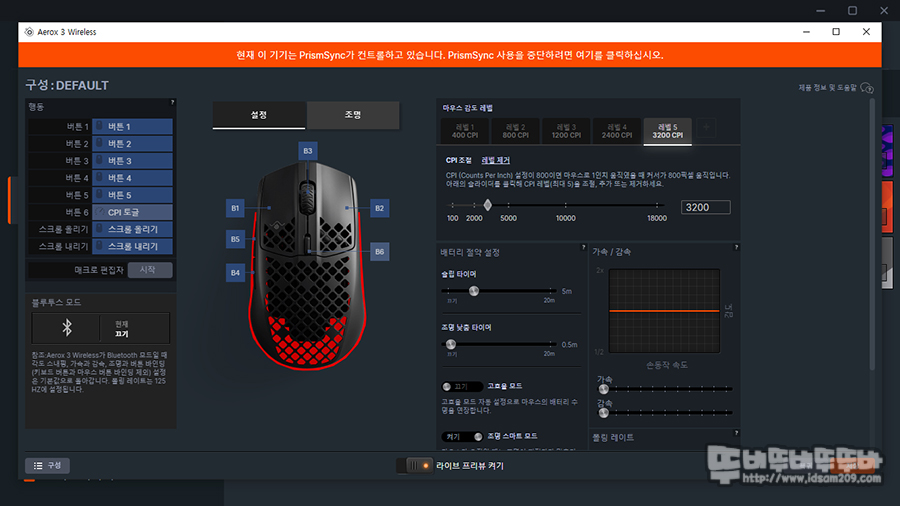Toggle the Bluetooth mode 현재 끄기 button

tap(134, 328)
